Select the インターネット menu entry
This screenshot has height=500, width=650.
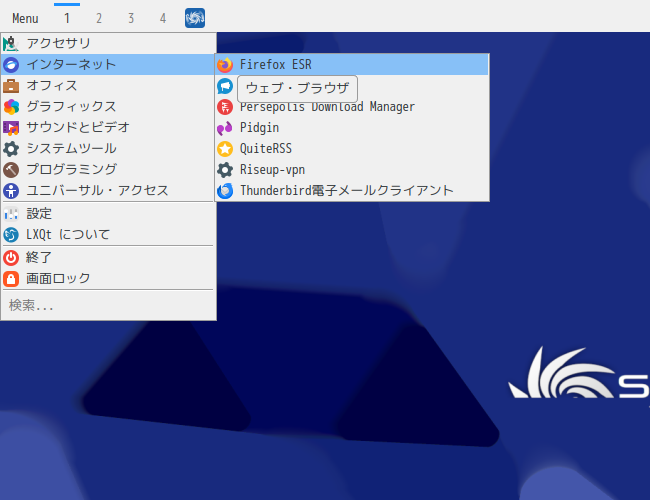coord(109,65)
